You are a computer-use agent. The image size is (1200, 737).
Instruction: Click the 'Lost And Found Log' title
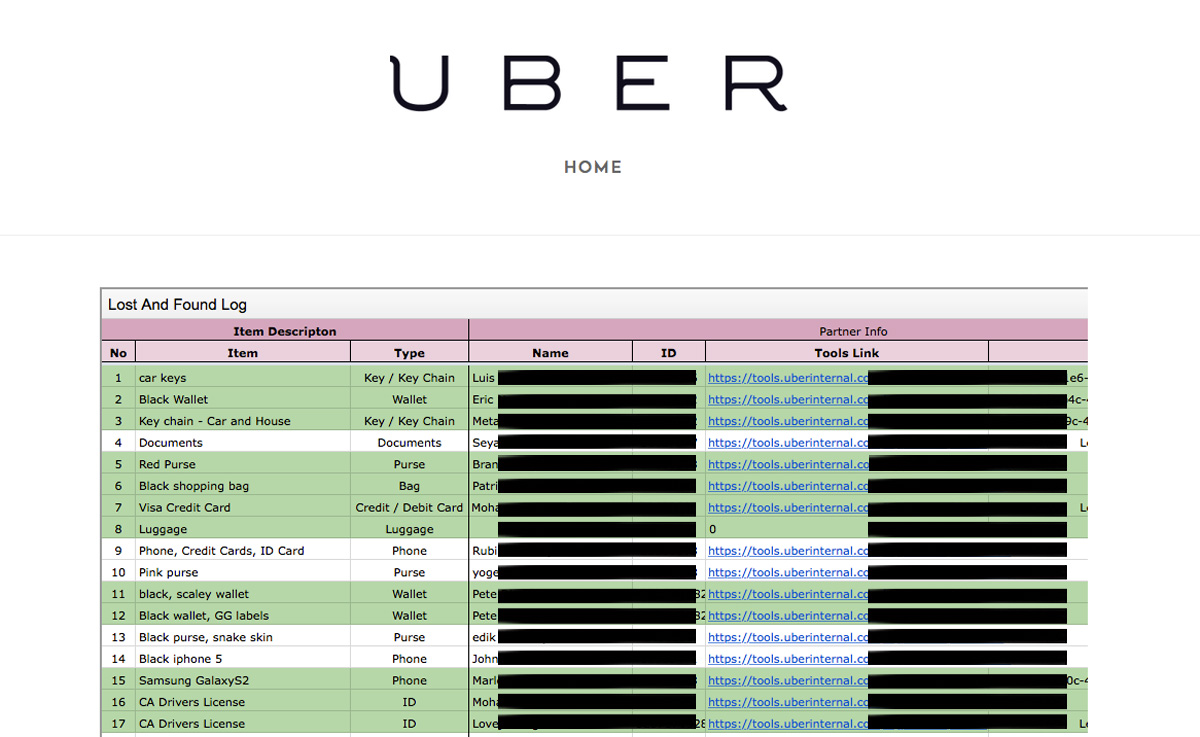[177, 304]
